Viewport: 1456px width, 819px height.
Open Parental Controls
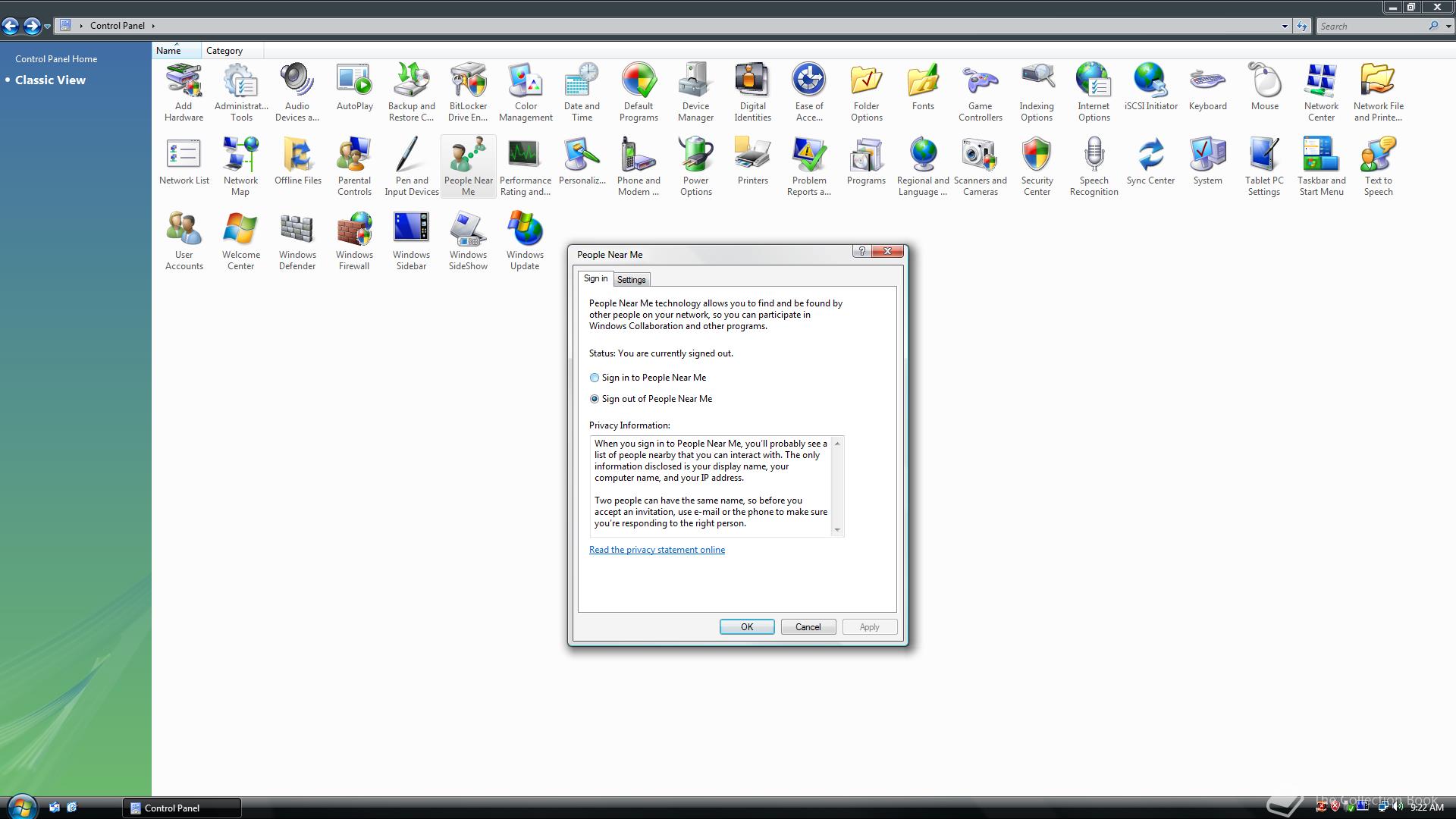(x=354, y=166)
